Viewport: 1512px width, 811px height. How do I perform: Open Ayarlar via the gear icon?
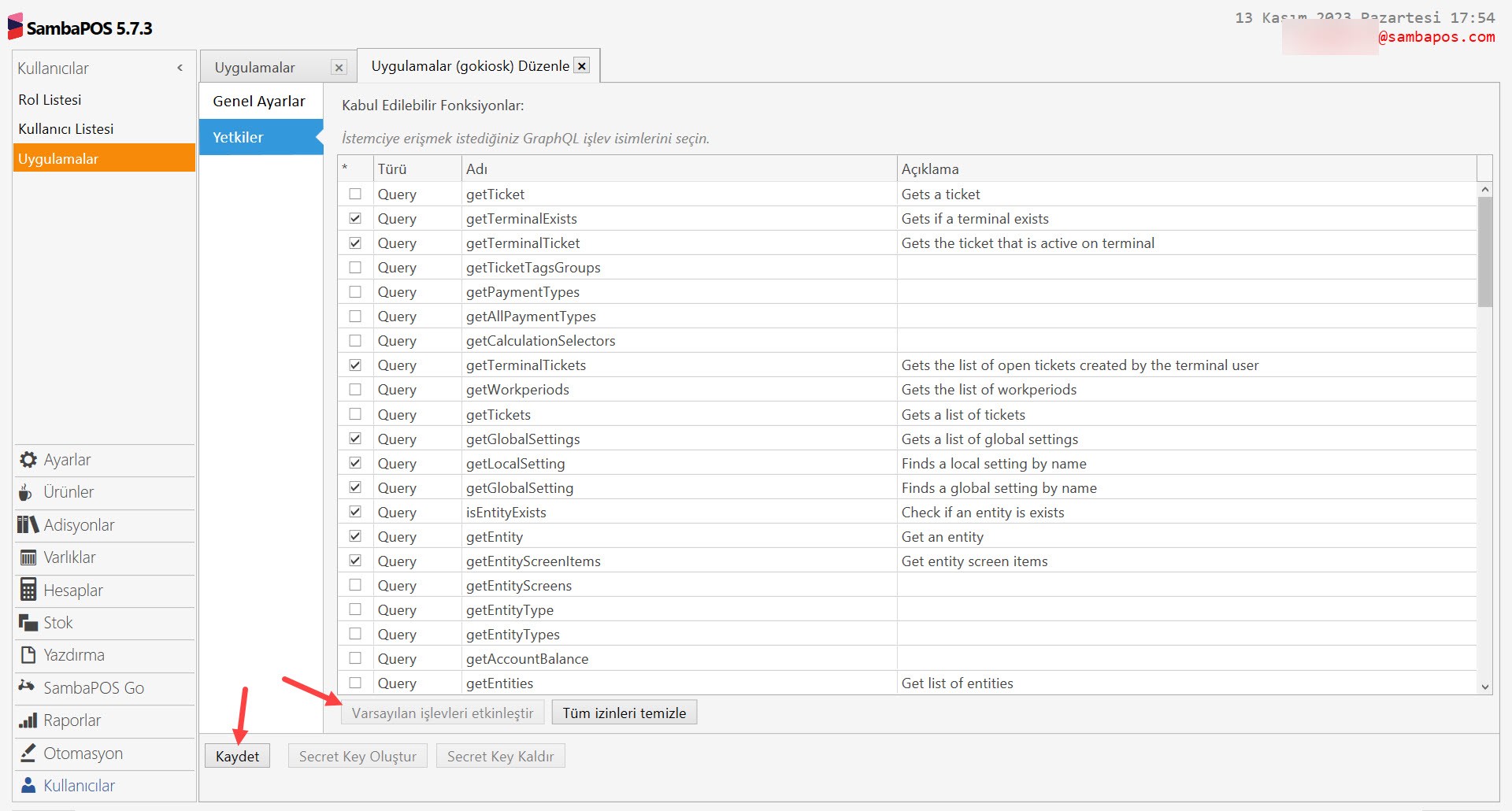28,460
